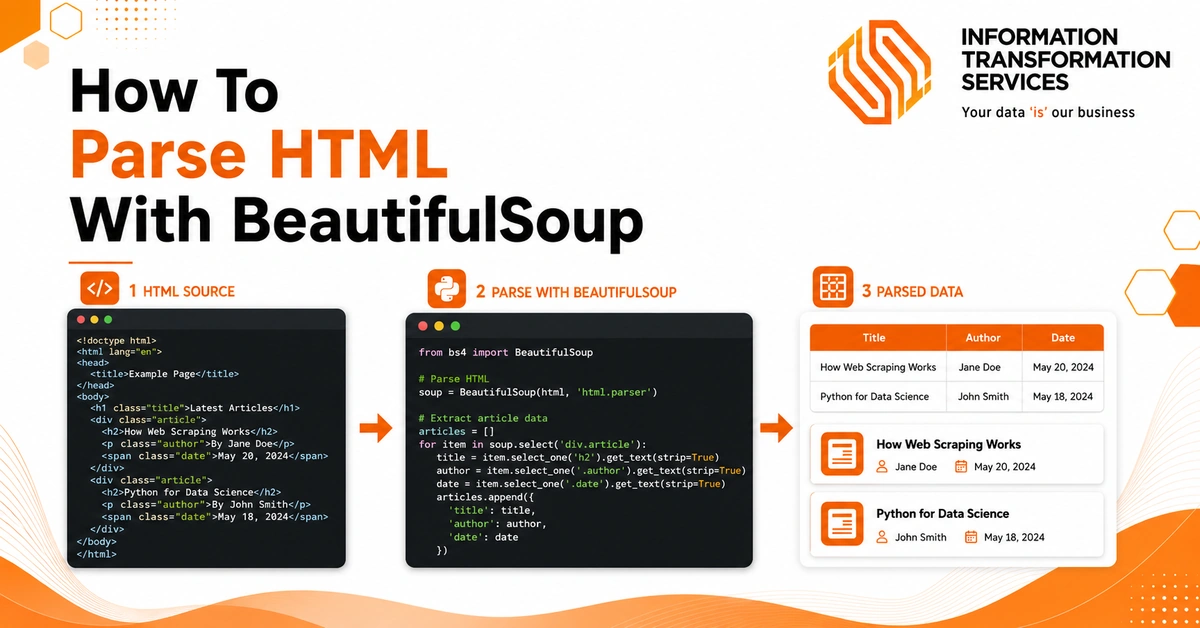Select the Date column header in the table
Viewport: 1200px width, 628px height.
click(x=1063, y=338)
